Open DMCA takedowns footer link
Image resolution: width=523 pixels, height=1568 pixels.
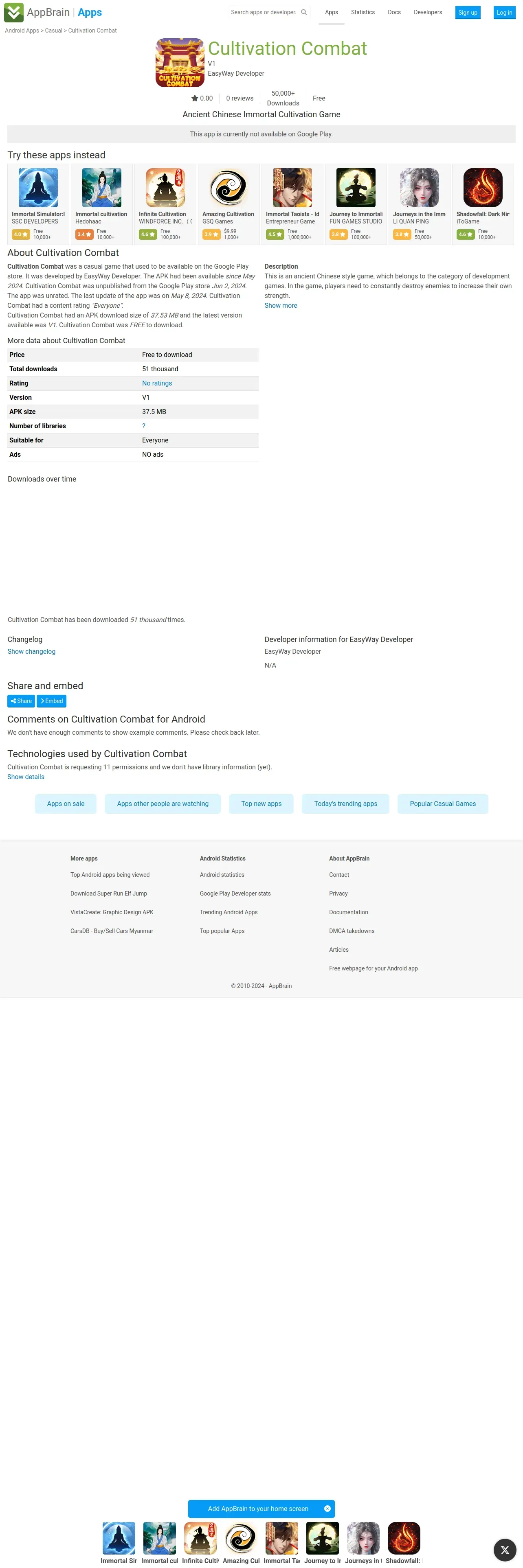[351, 931]
